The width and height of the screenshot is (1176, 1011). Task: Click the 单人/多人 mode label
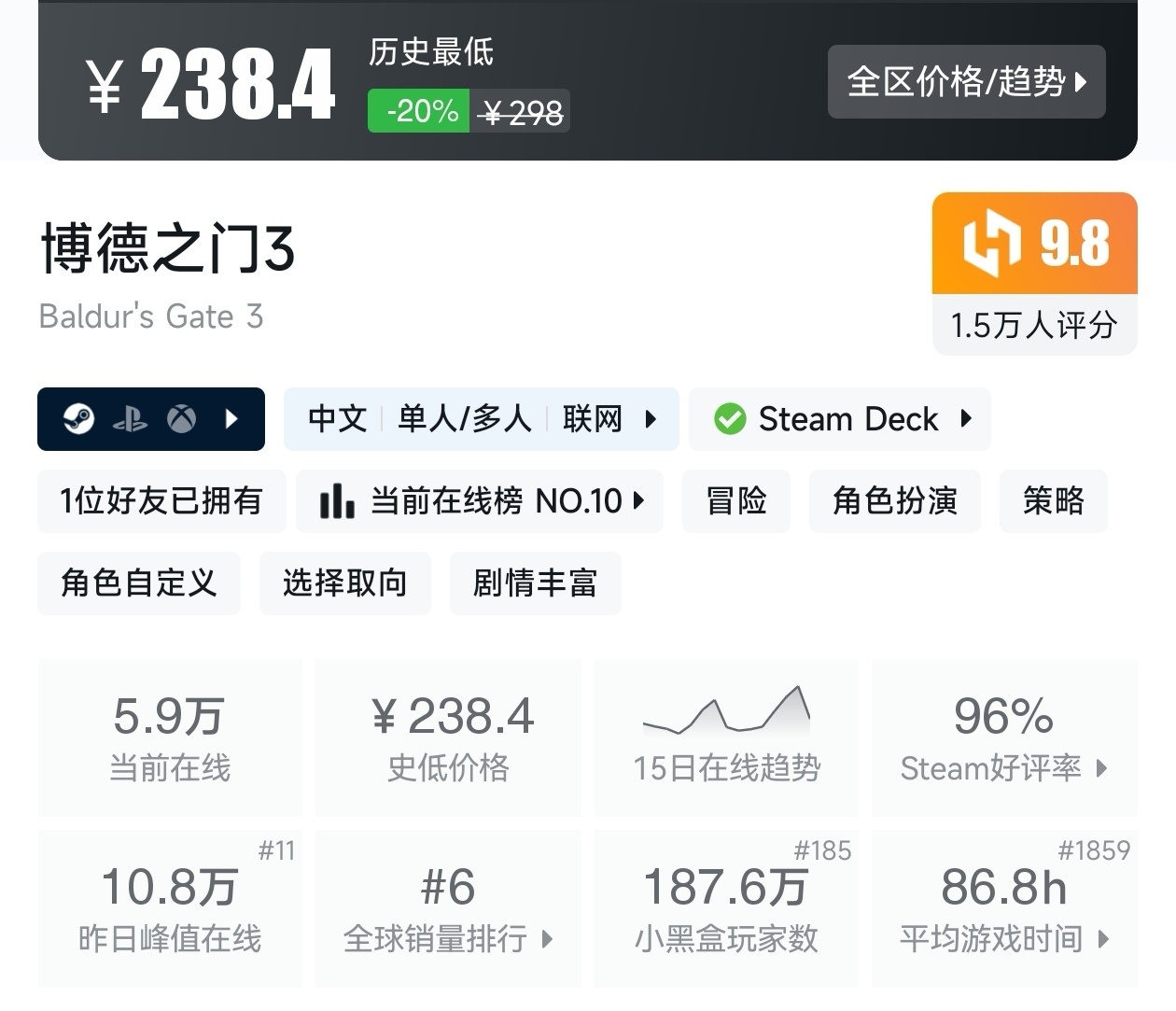click(465, 419)
